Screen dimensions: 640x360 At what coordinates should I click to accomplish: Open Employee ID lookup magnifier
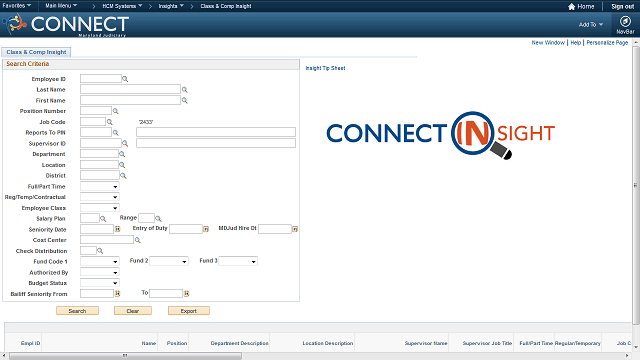click(125, 79)
